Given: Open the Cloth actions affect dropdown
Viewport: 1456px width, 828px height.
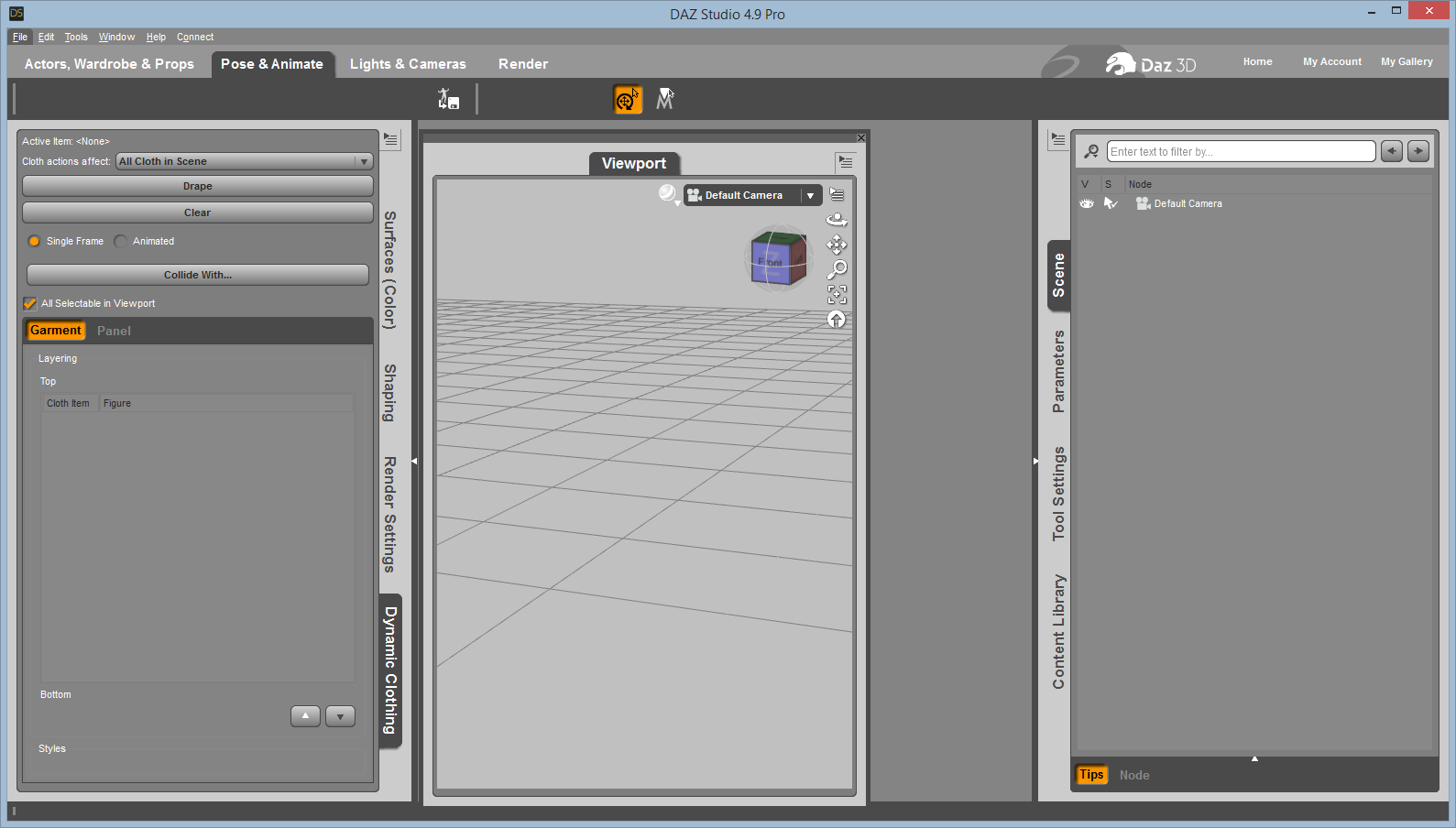Looking at the screenshot, I should [x=245, y=161].
